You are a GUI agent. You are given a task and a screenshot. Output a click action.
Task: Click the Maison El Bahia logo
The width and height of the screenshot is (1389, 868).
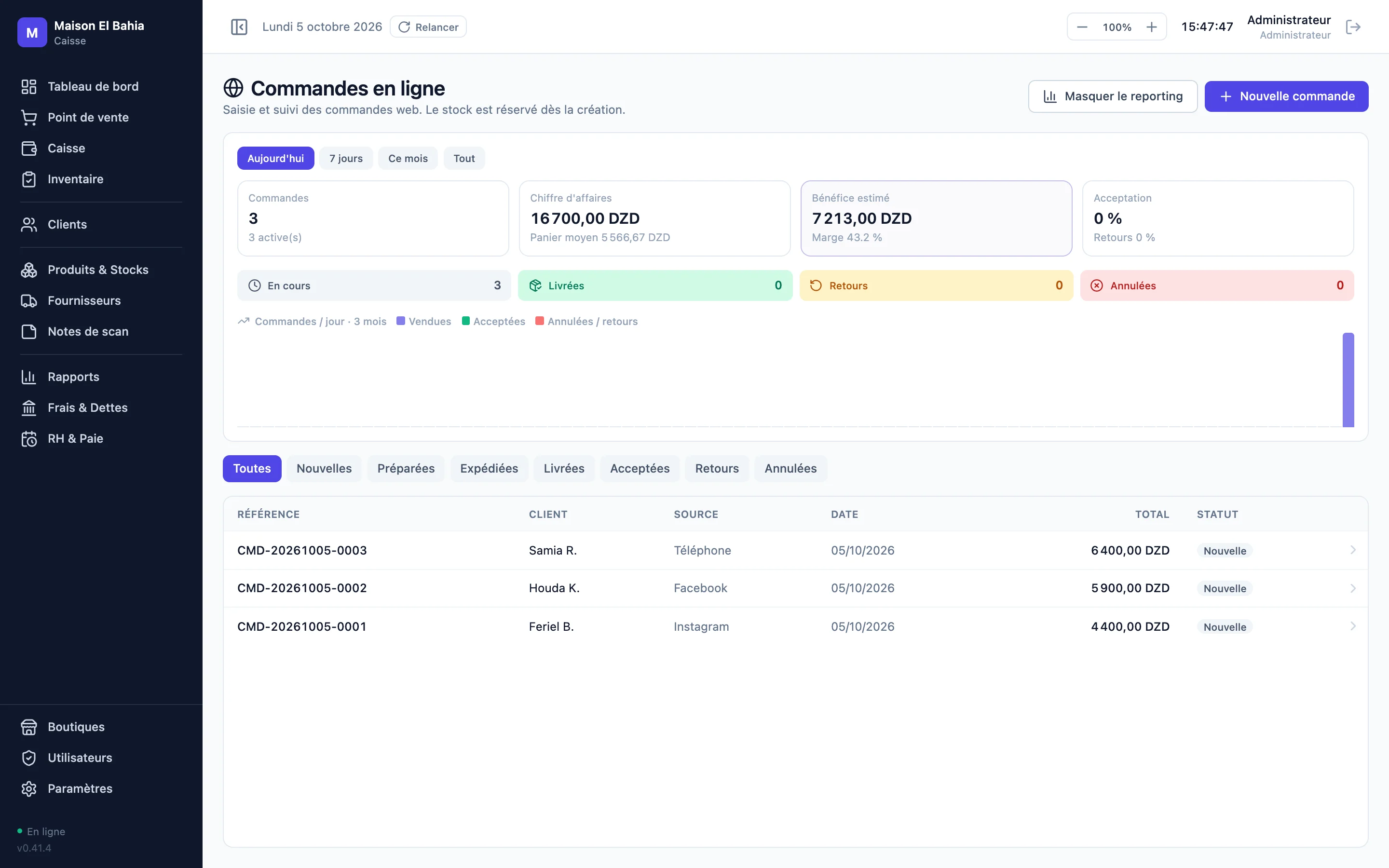32,33
